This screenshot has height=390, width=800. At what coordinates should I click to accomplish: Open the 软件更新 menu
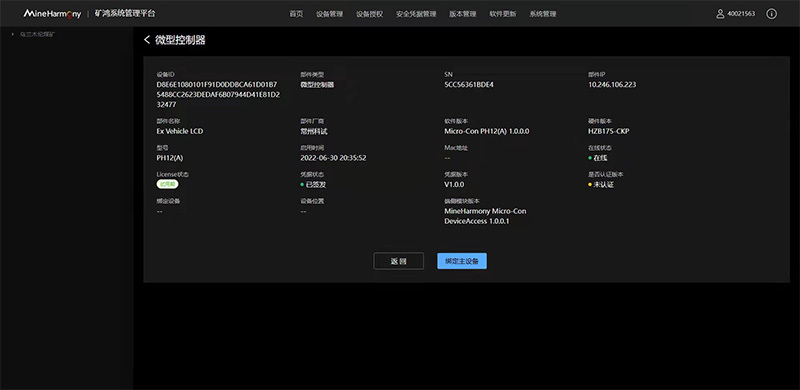click(503, 14)
